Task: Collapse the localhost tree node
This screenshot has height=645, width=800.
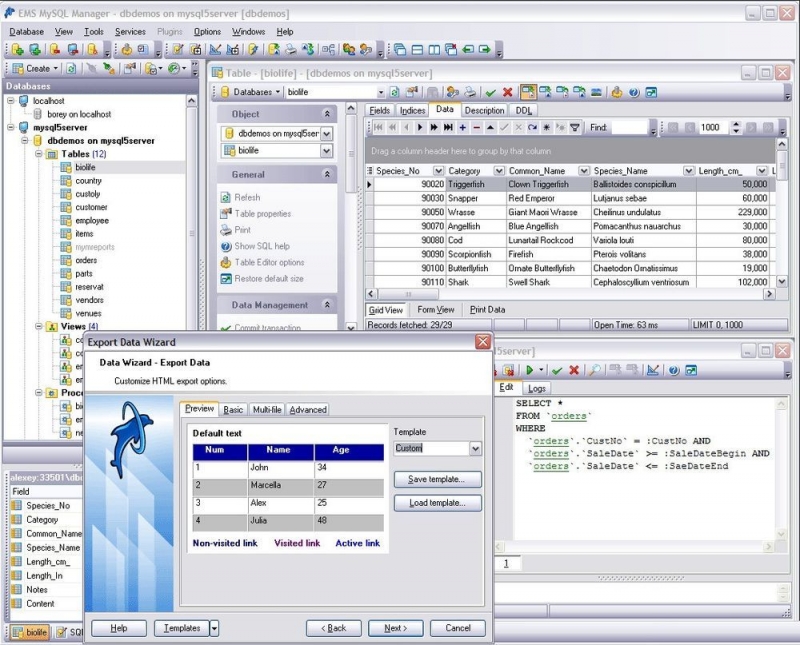Action: click(11, 101)
